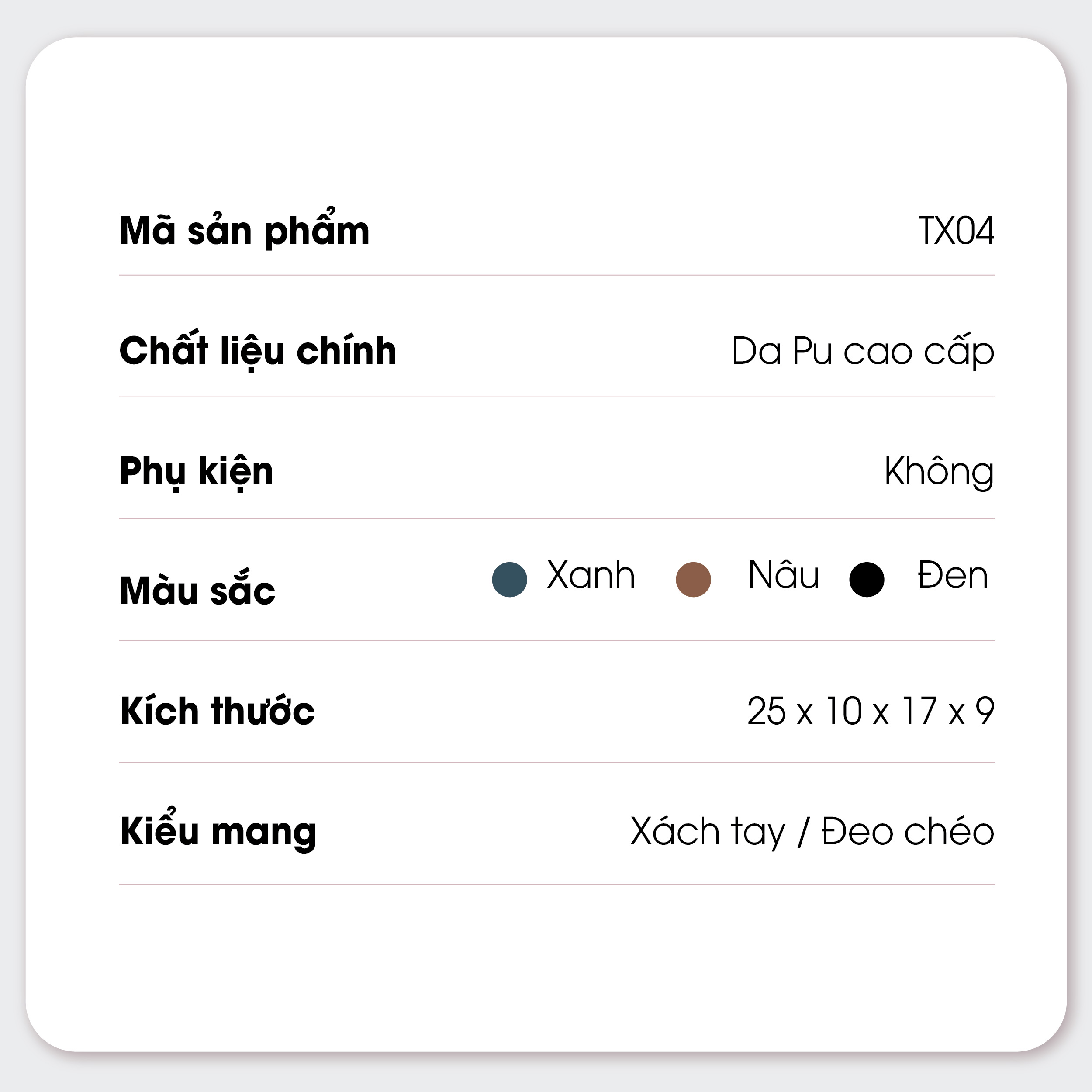Click the Màu sắc label

pos(197,591)
